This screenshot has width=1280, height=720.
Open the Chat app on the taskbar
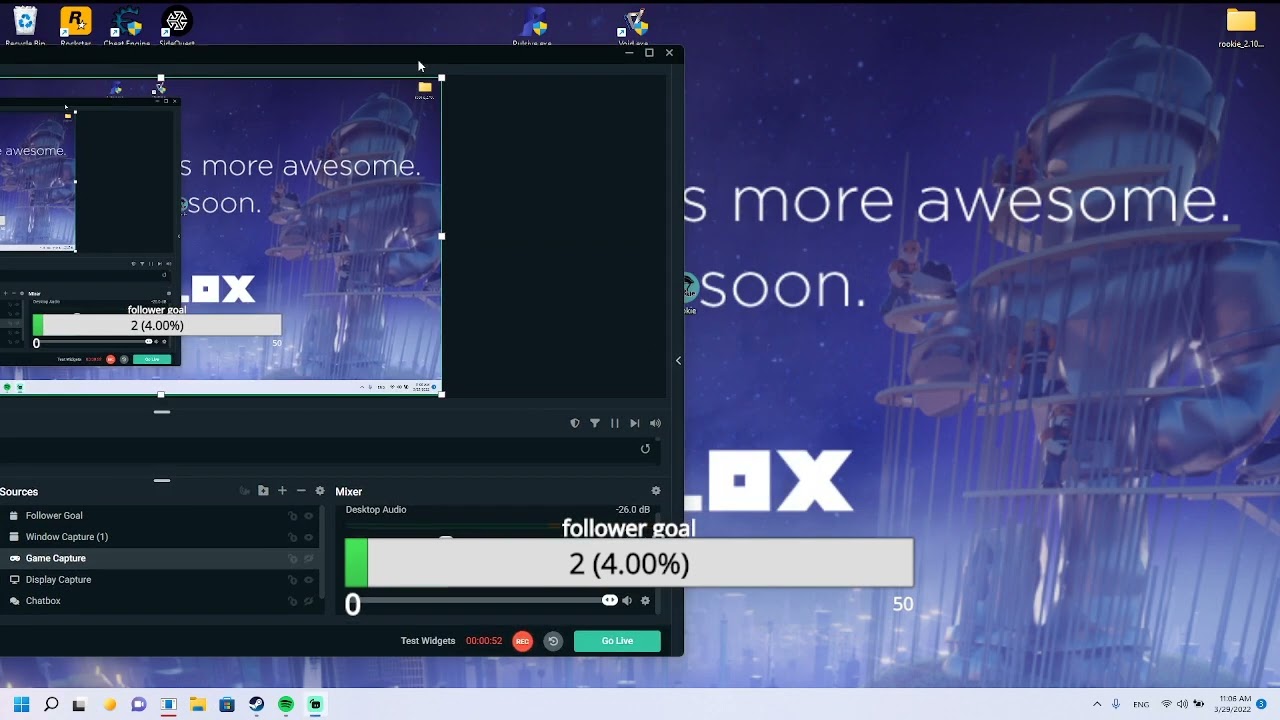coord(139,705)
